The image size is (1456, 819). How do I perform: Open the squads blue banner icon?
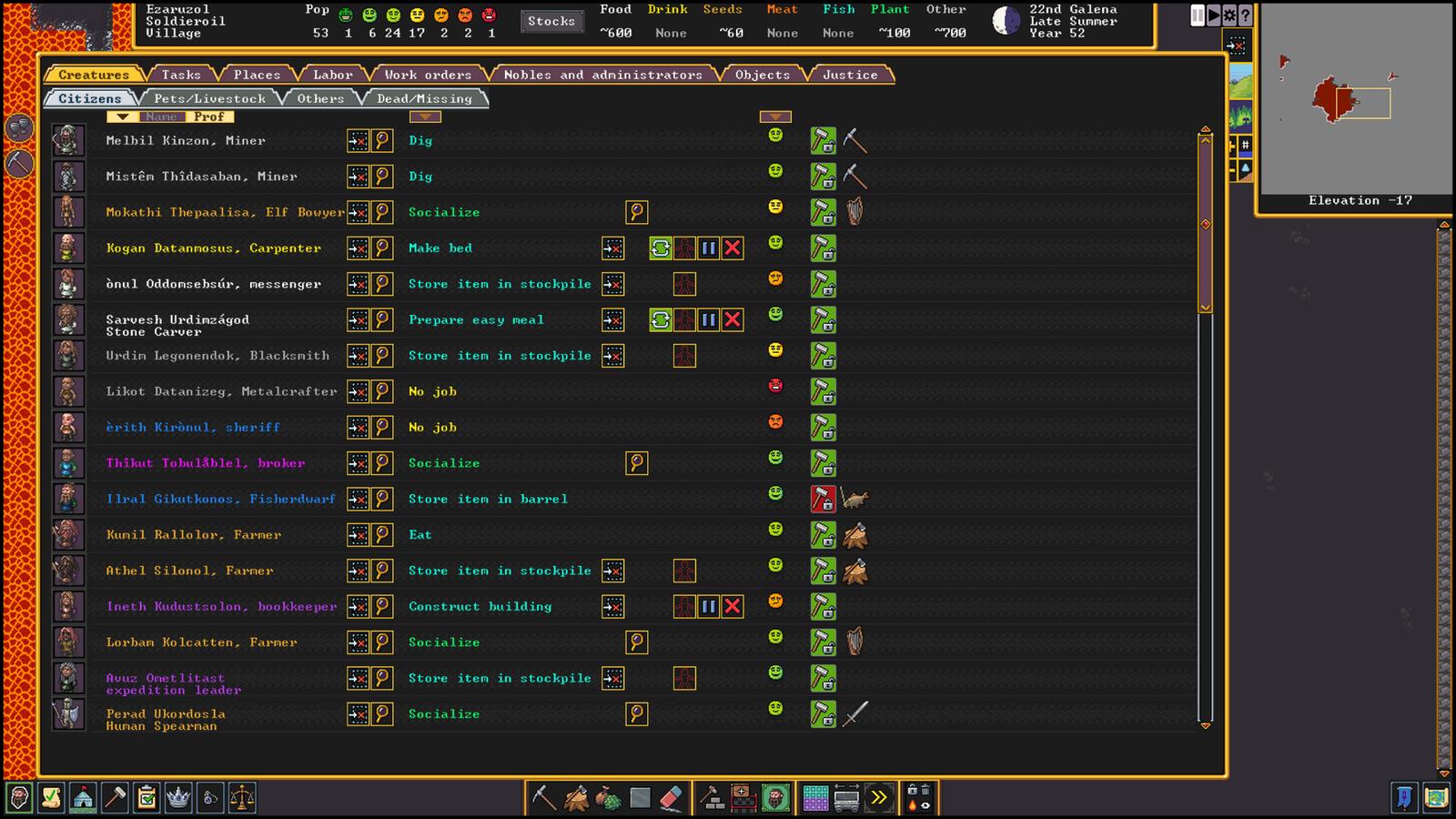point(1404,798)
